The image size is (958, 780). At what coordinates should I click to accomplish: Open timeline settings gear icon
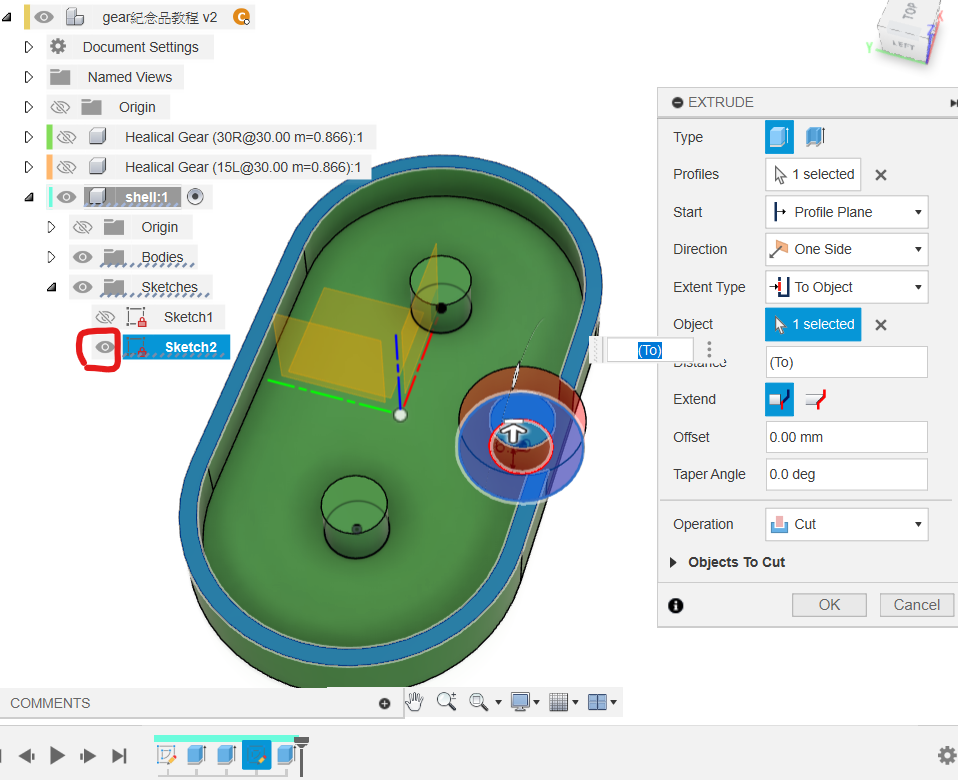[x=945, y=755]
